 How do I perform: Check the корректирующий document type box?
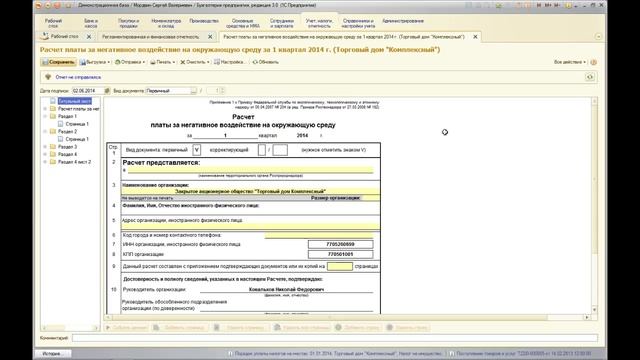click(262, 150)
